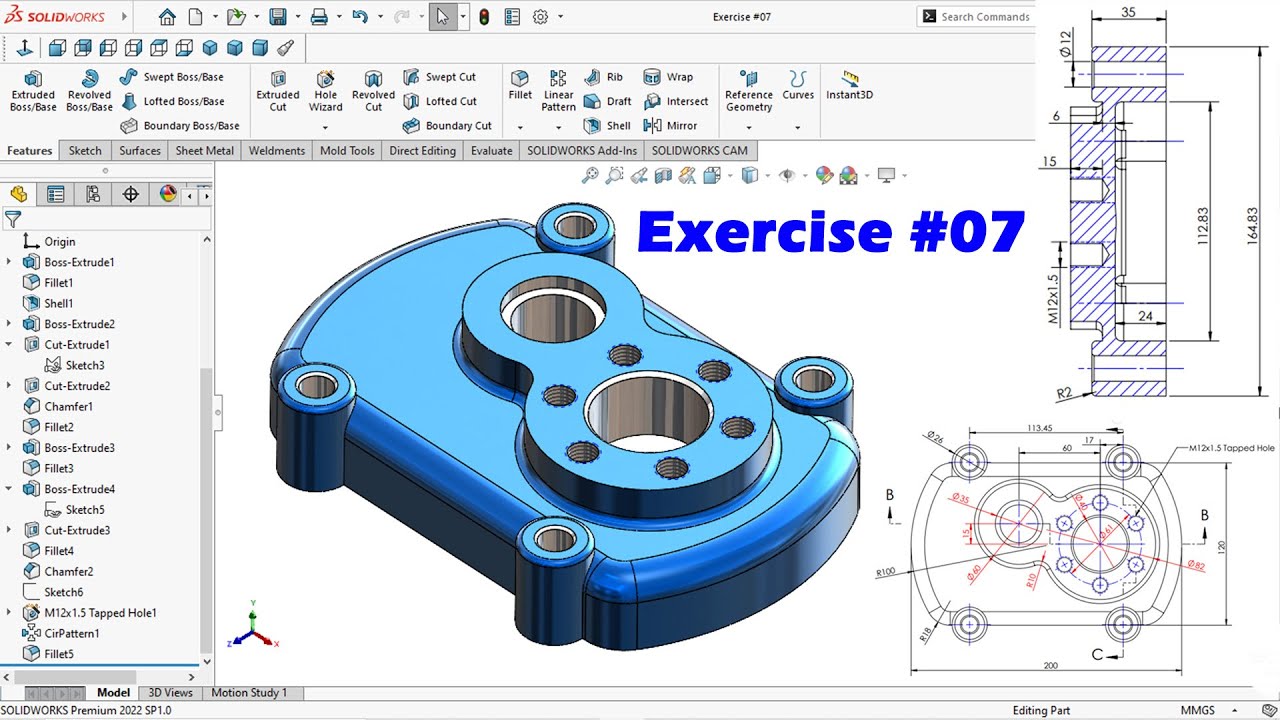
Task: Open the DisplayManager tab icon
Action: 168,194
